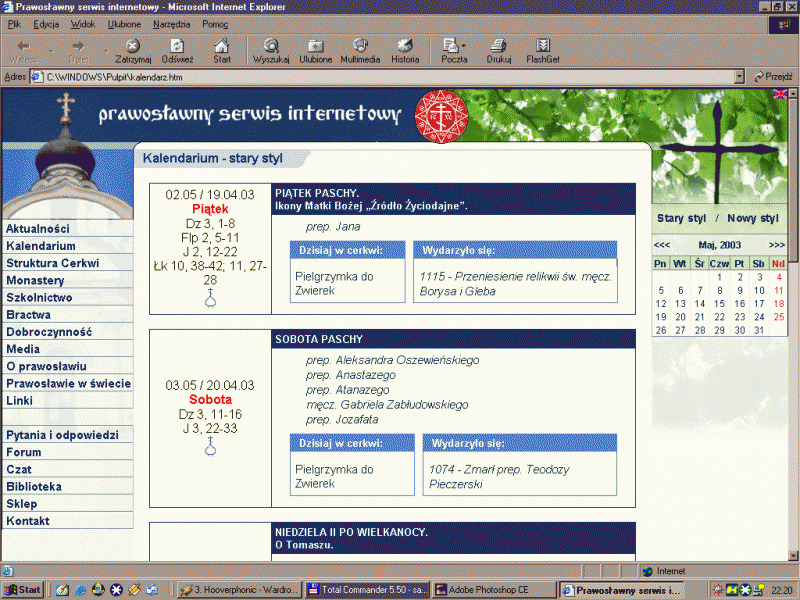
Task: Select day 31 in the May calendar
Action: [x=759, y=330]
